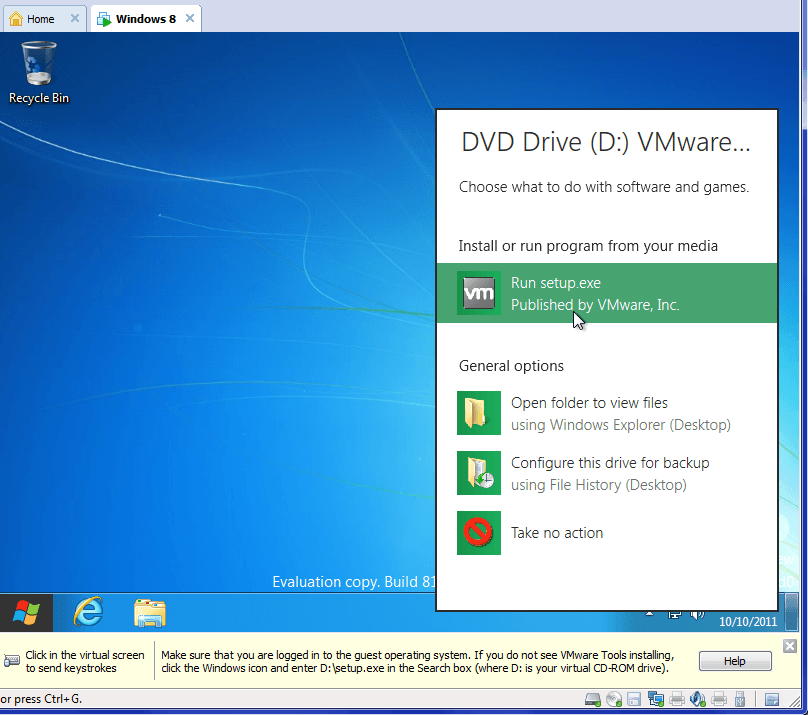Image resolution: width=808 pixels, height=715 pixels.
Task: Click 'Install or run program from your media'
Action: (x=588, y=246)
